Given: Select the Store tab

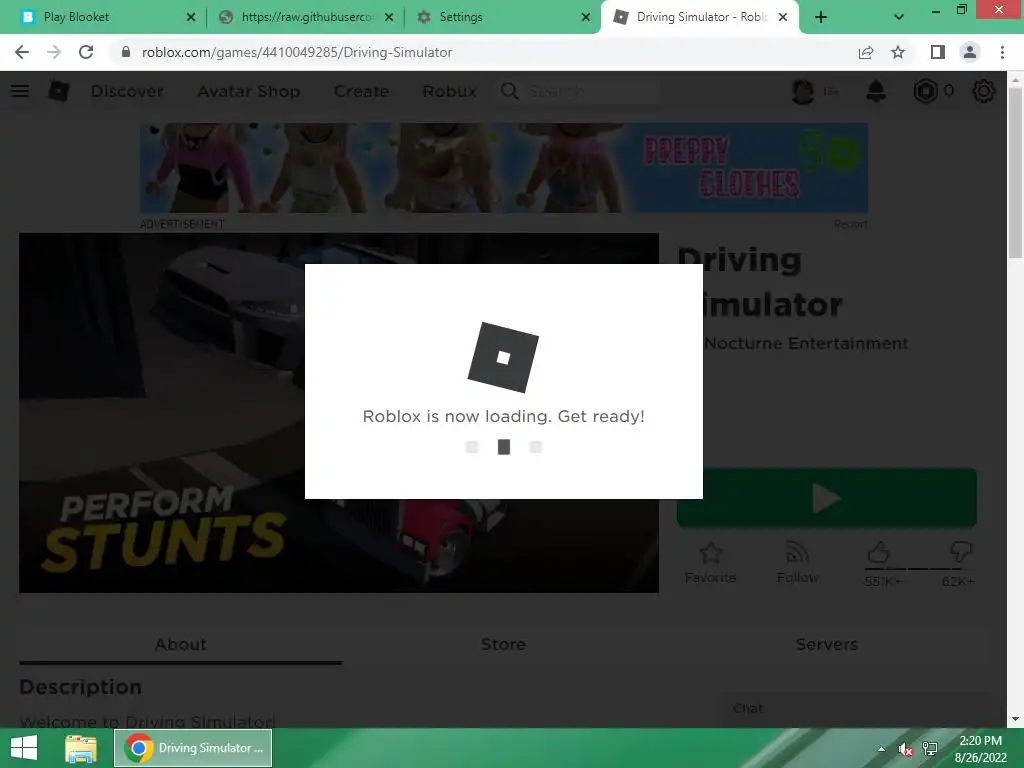Looking at the screenshot, I should [504, 645].
